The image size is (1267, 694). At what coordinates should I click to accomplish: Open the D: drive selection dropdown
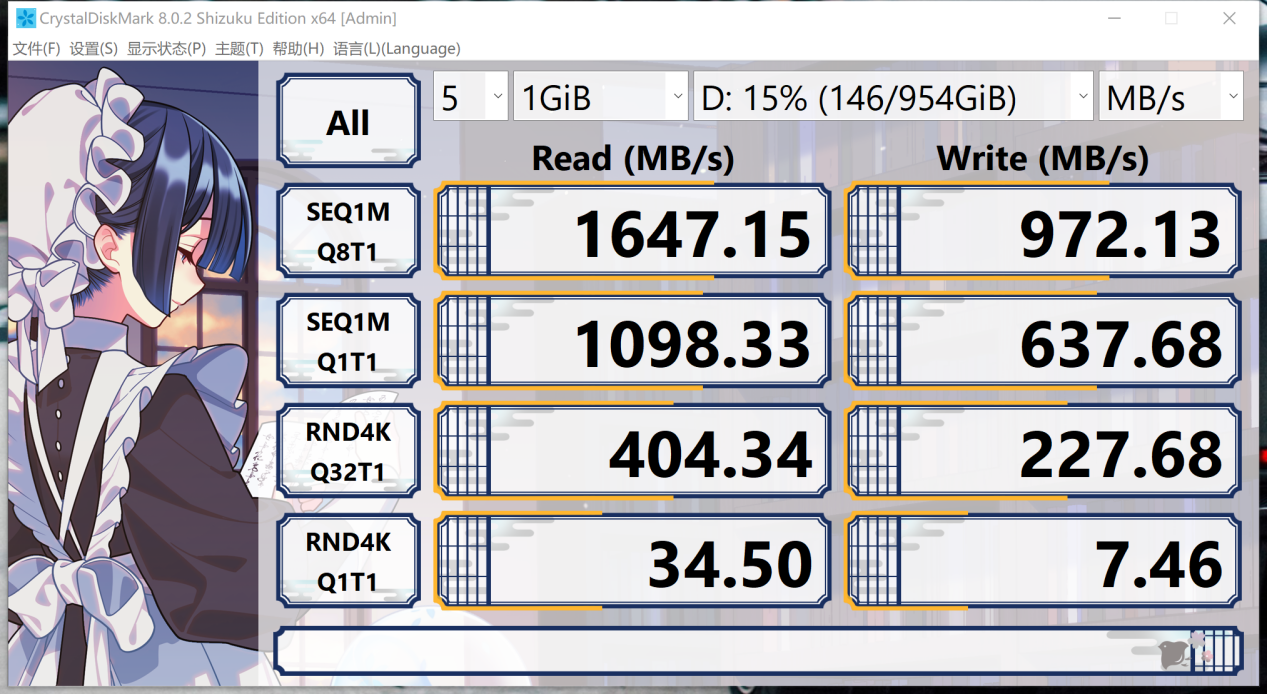pyautogui.click(x=893, y=97)
